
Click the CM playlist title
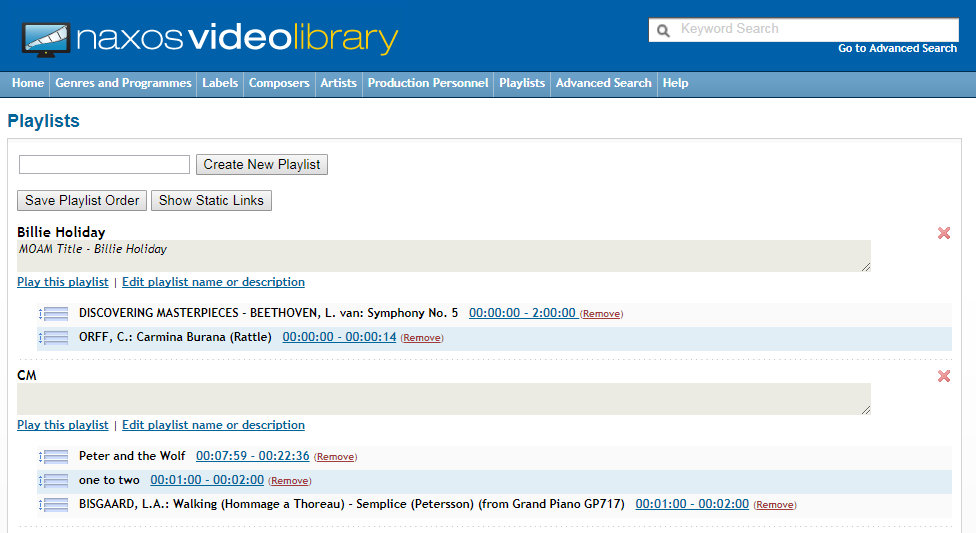point(27,375)
